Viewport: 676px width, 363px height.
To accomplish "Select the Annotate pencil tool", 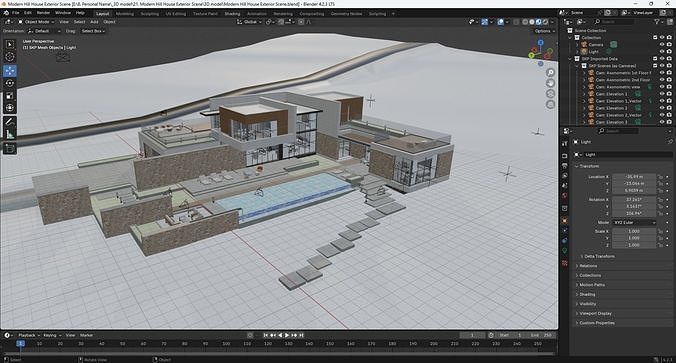I will tap(9, 122).
